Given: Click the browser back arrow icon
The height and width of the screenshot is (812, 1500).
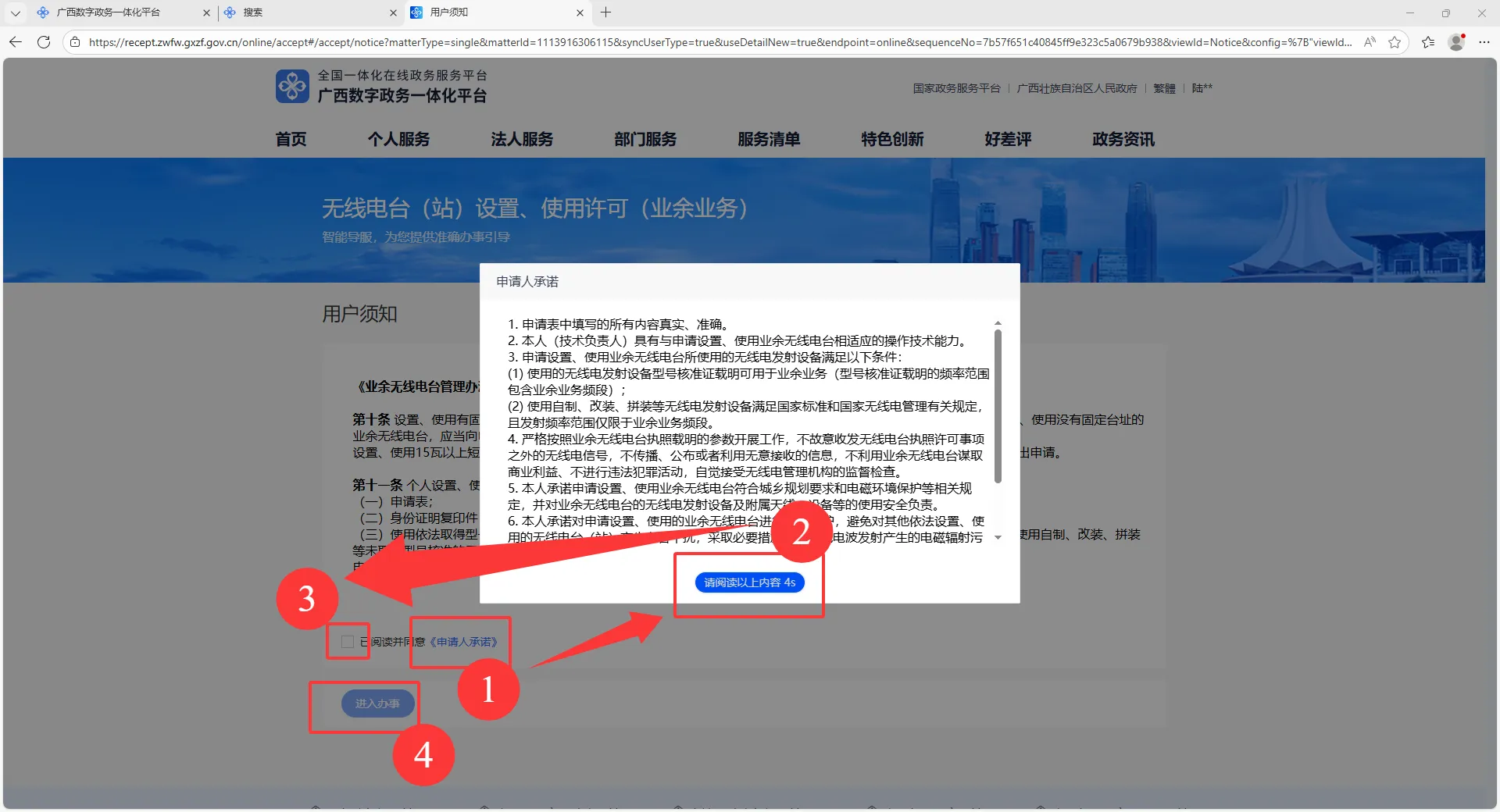Looking at the screenshot, I should pyautogui.click(x=16, y=42).
